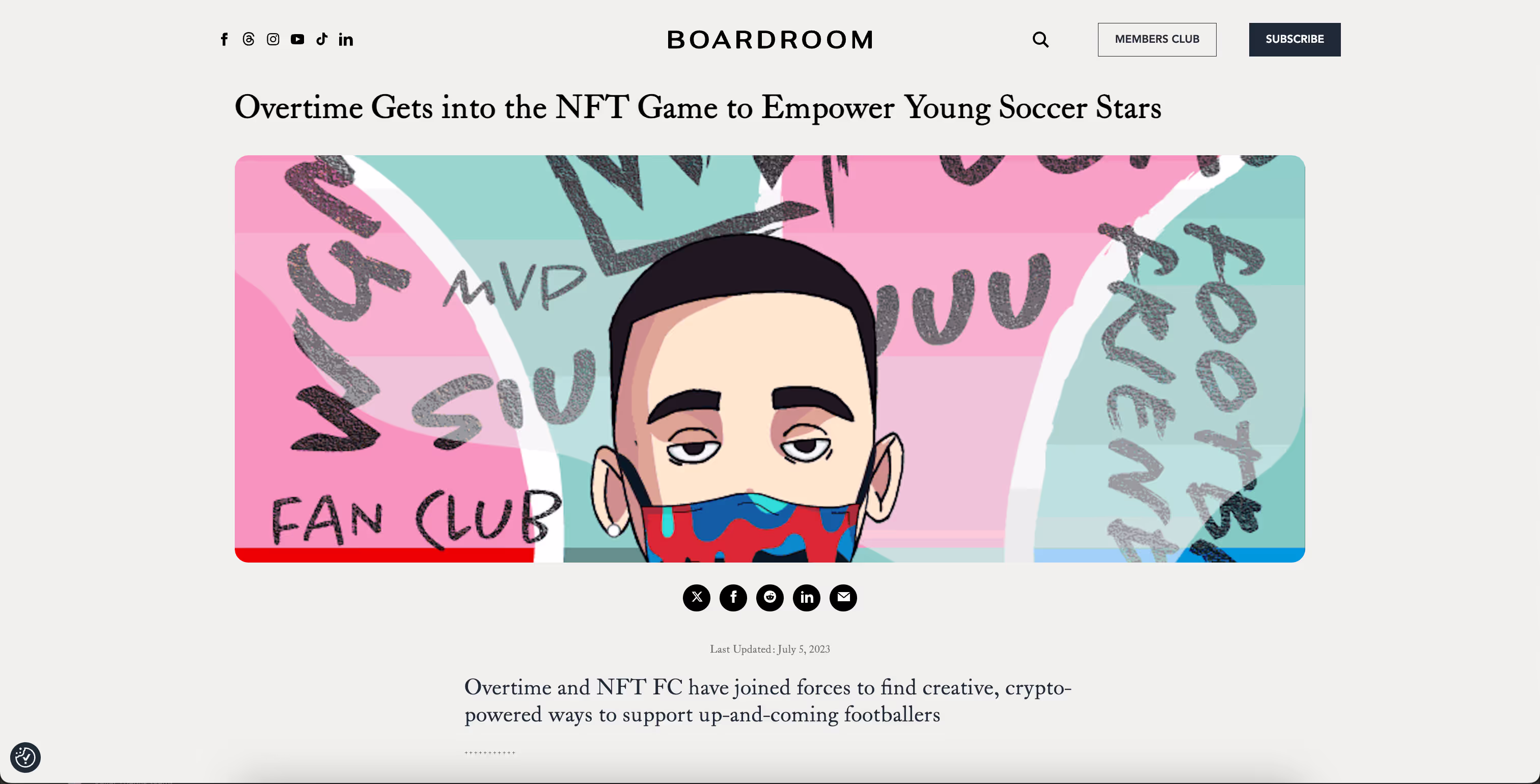Go to homepage via BOARDROOM logo
The width and height of the screenshot is (1540, 784).
[x=770, y=40]
